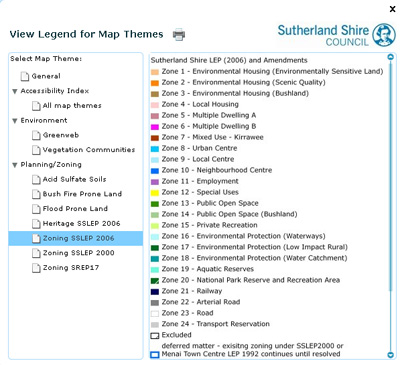
Task: Click the Zone 20 National Park swatch
Action: tap(155, 281)
